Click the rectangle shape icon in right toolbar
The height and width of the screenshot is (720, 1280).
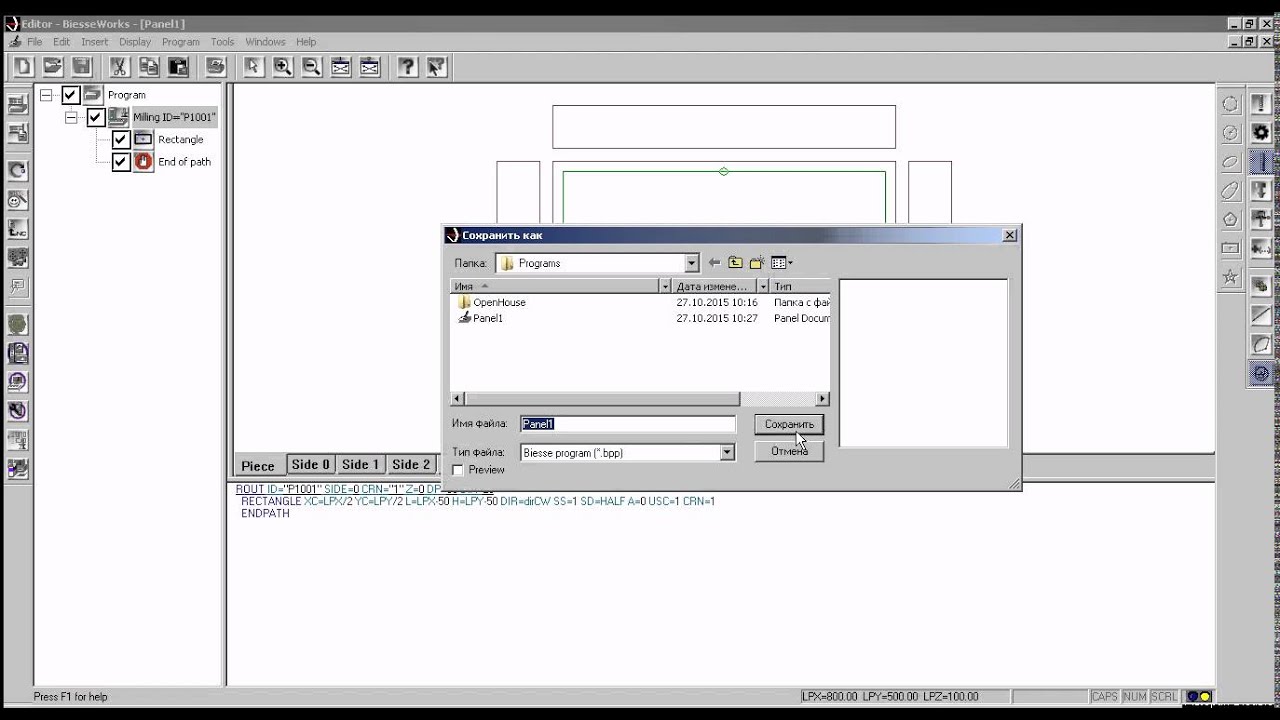click(1230, 248)
